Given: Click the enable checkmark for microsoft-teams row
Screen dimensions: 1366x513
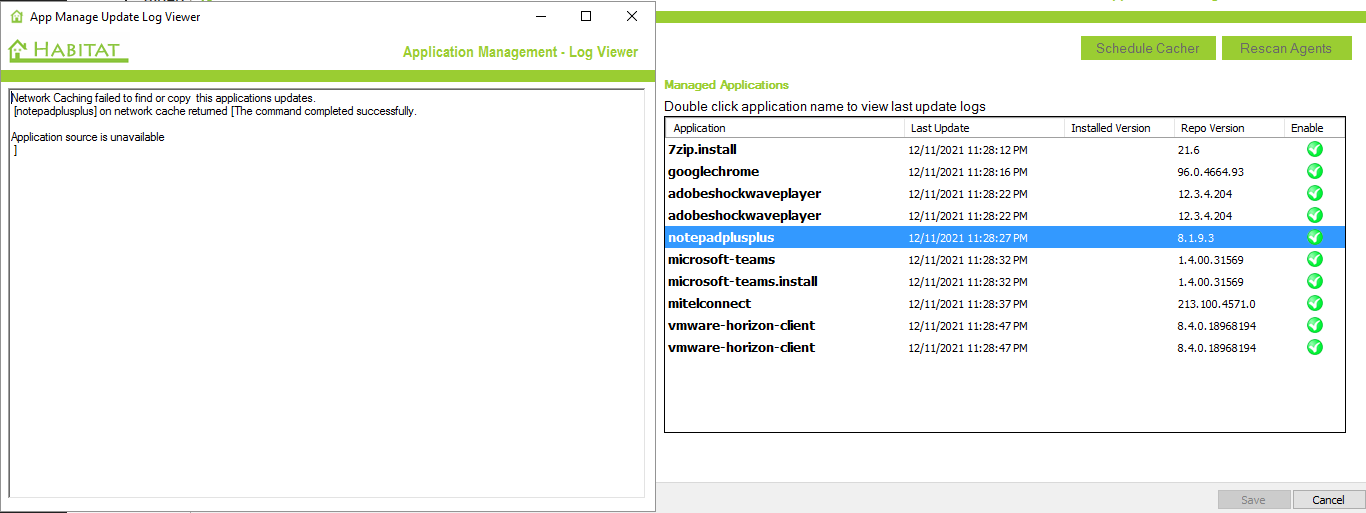Looking at the screenshot, I should point(1314,259).
